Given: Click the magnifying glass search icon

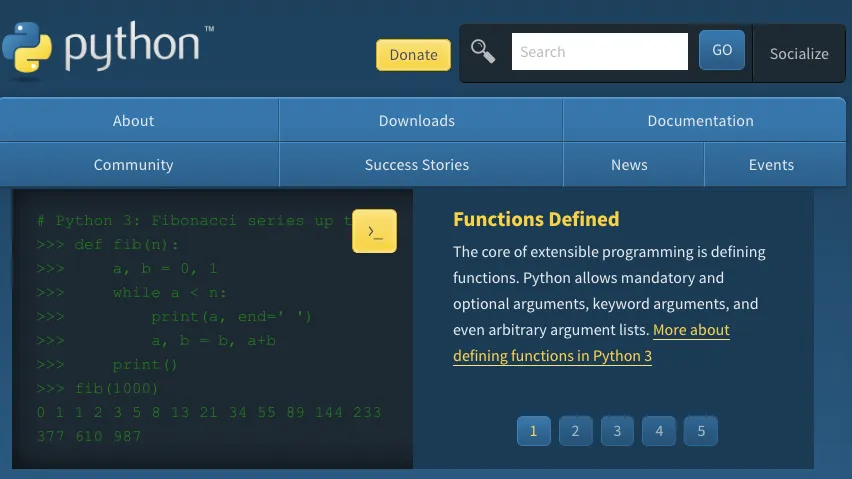Looking at the screenshot, I should pos(483,51).
